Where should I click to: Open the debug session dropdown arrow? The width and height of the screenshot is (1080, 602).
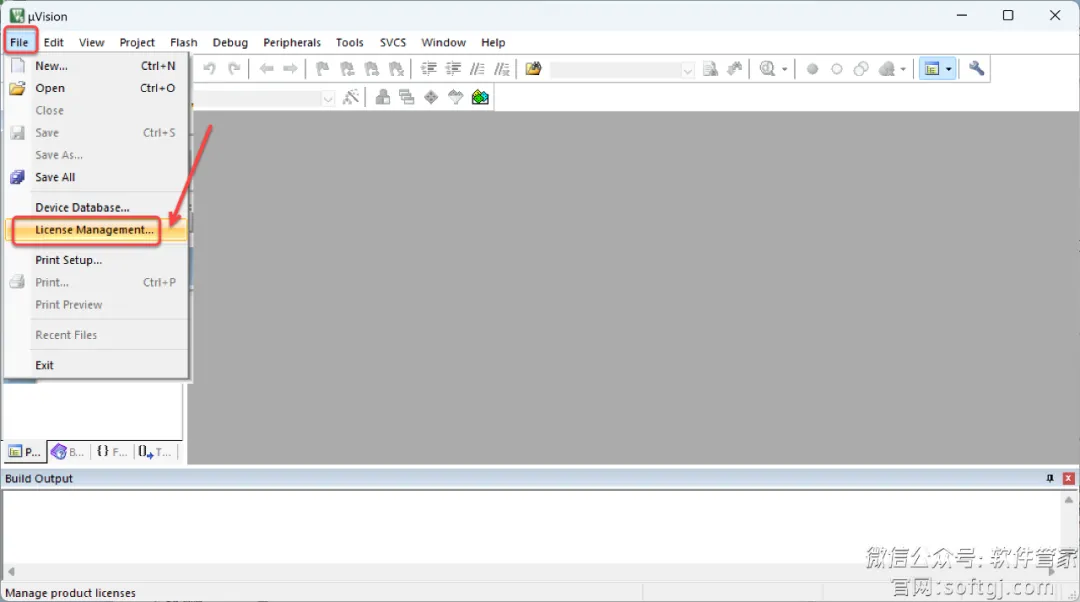click(x=785, y=69)
